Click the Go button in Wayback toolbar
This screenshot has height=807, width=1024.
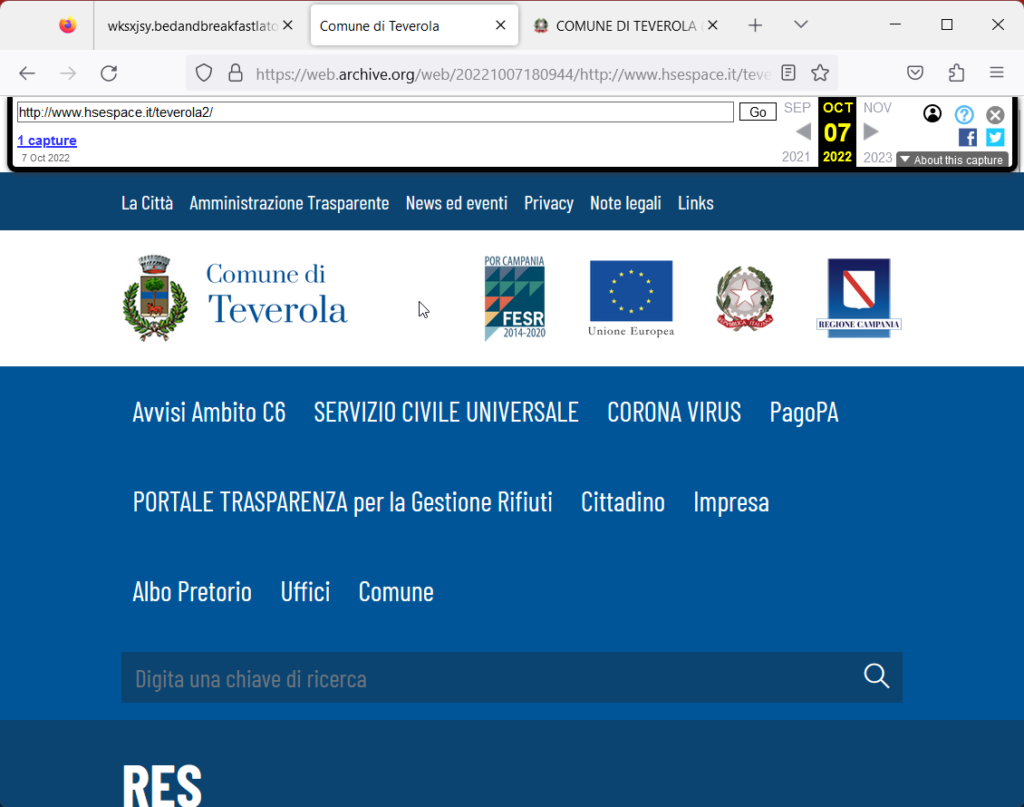(757, 112)
